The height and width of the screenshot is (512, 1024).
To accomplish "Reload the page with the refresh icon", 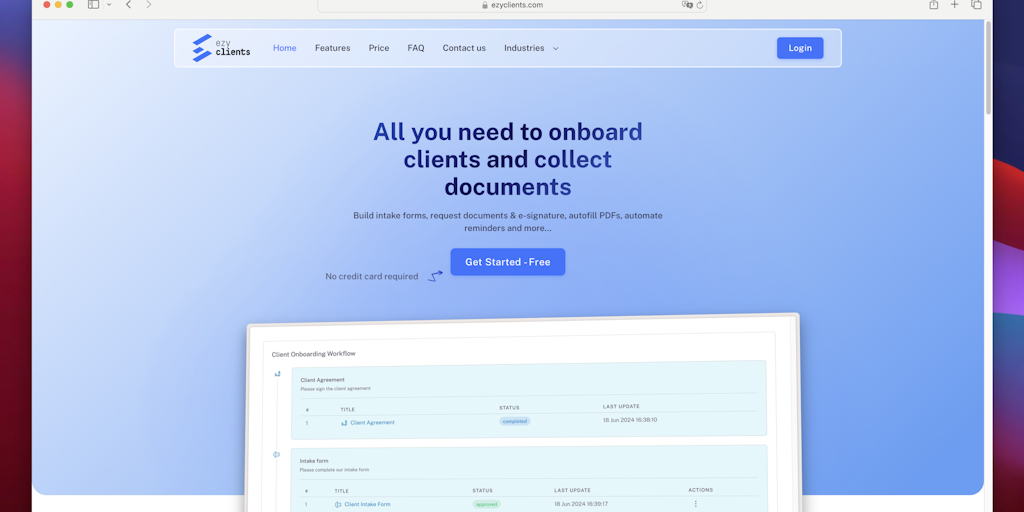I will coord(700,5).
